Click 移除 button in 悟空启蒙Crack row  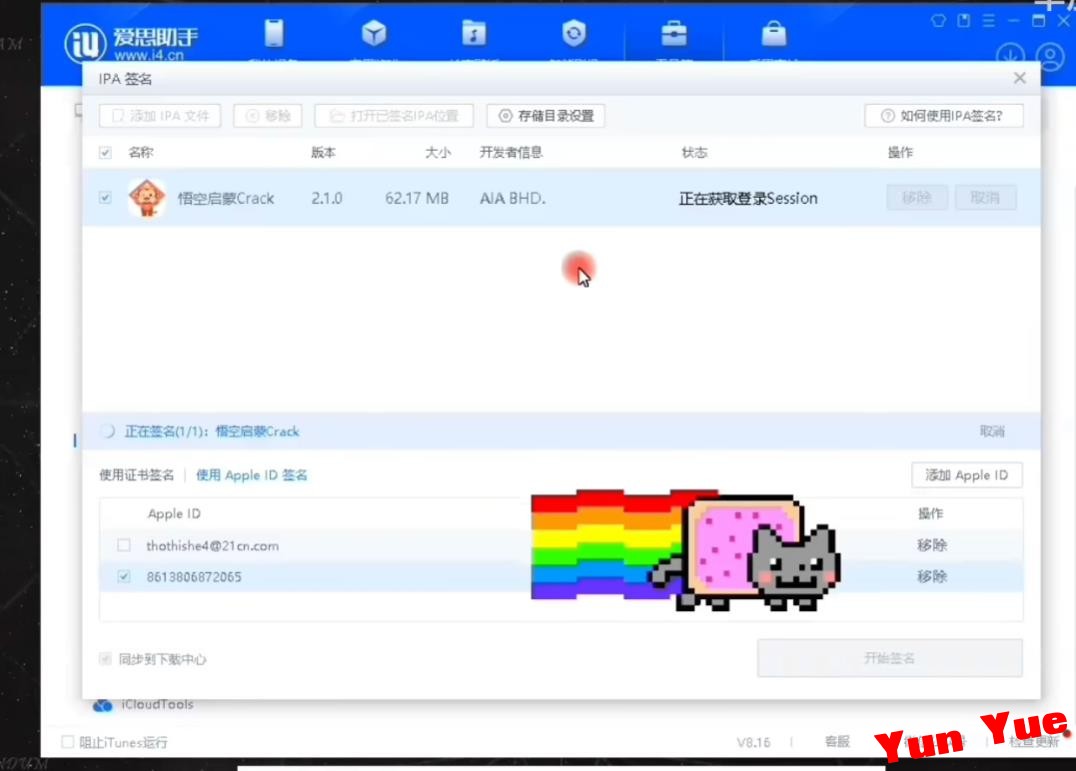pyautogui.click(x=917, y=198)
